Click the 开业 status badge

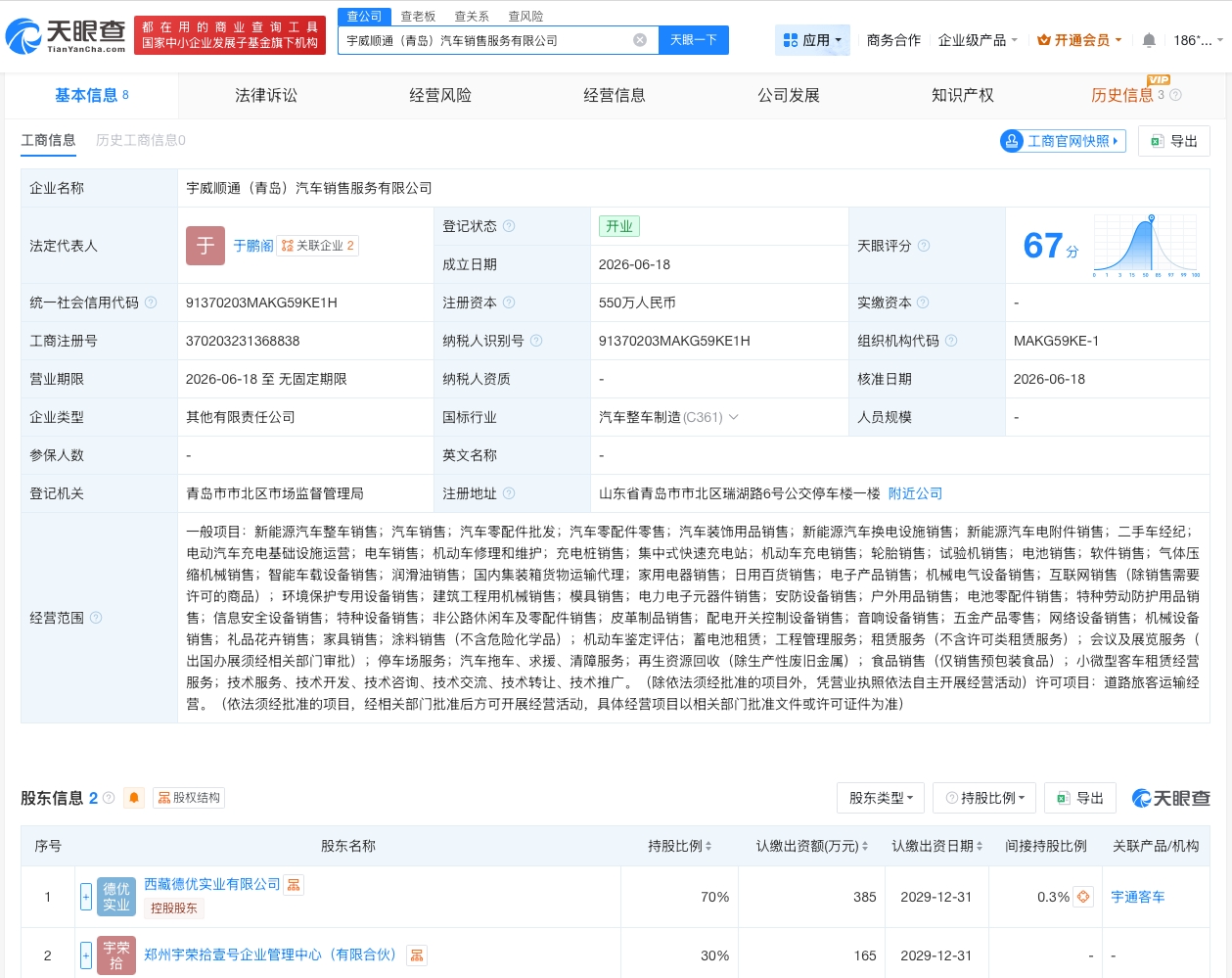[x=618, y=226]
